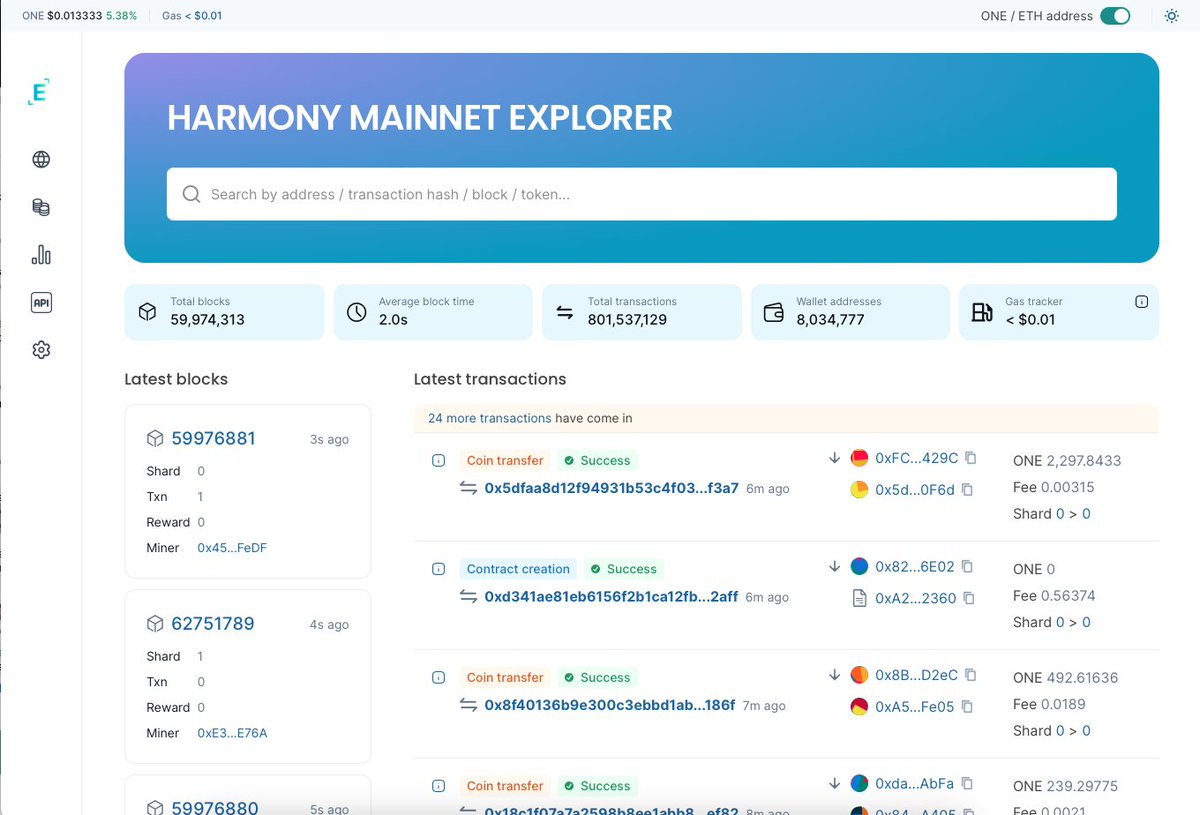1200x815 pixels.
Task: Click the Gas tracker info icon
Action: [1141, 302]
